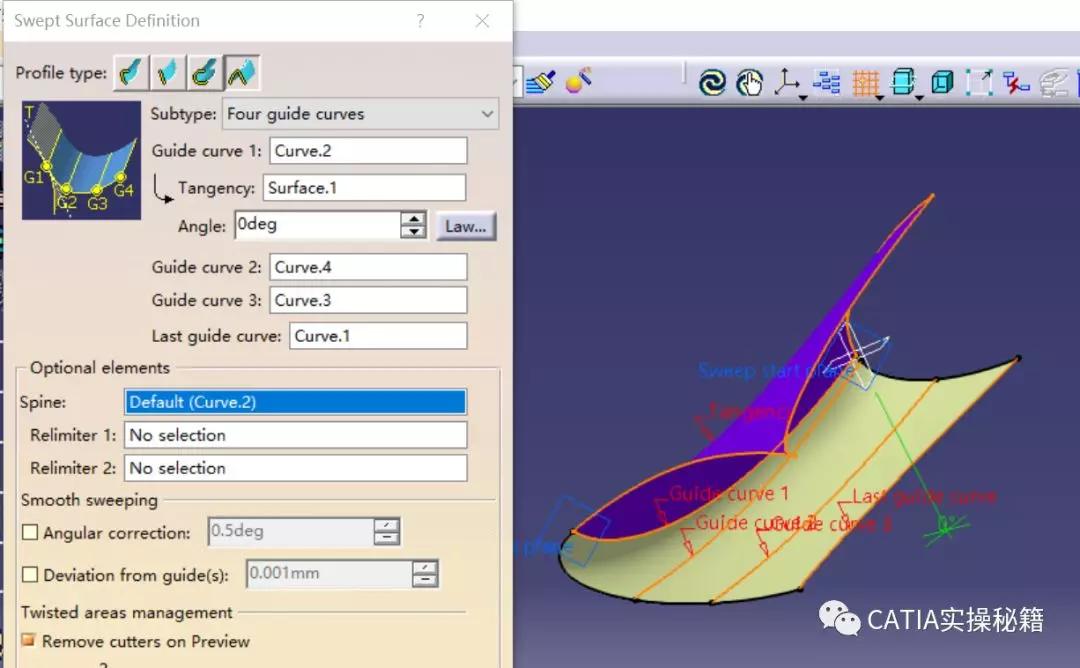This screenshot has width=1080, height=668.
Task: Enable the Angular correction checkbox
Action: pyautogui.click(x=30, y=533)
